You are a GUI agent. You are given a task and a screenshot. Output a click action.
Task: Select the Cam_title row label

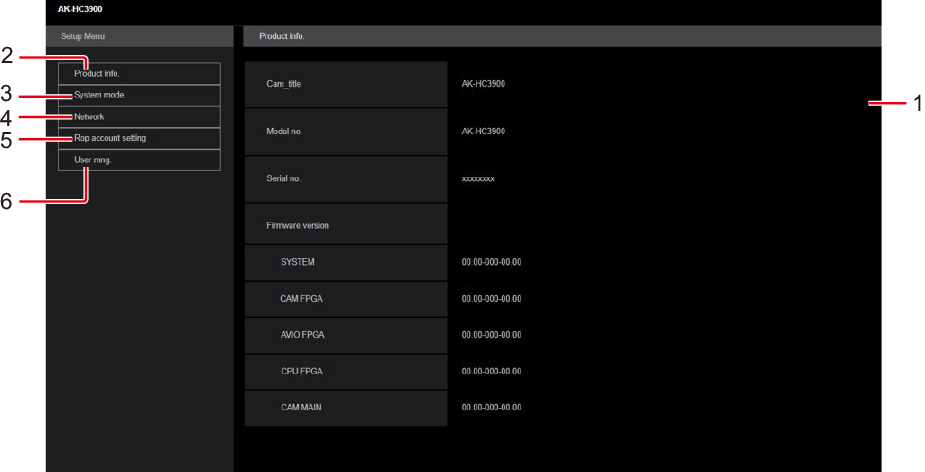[284, 84]
